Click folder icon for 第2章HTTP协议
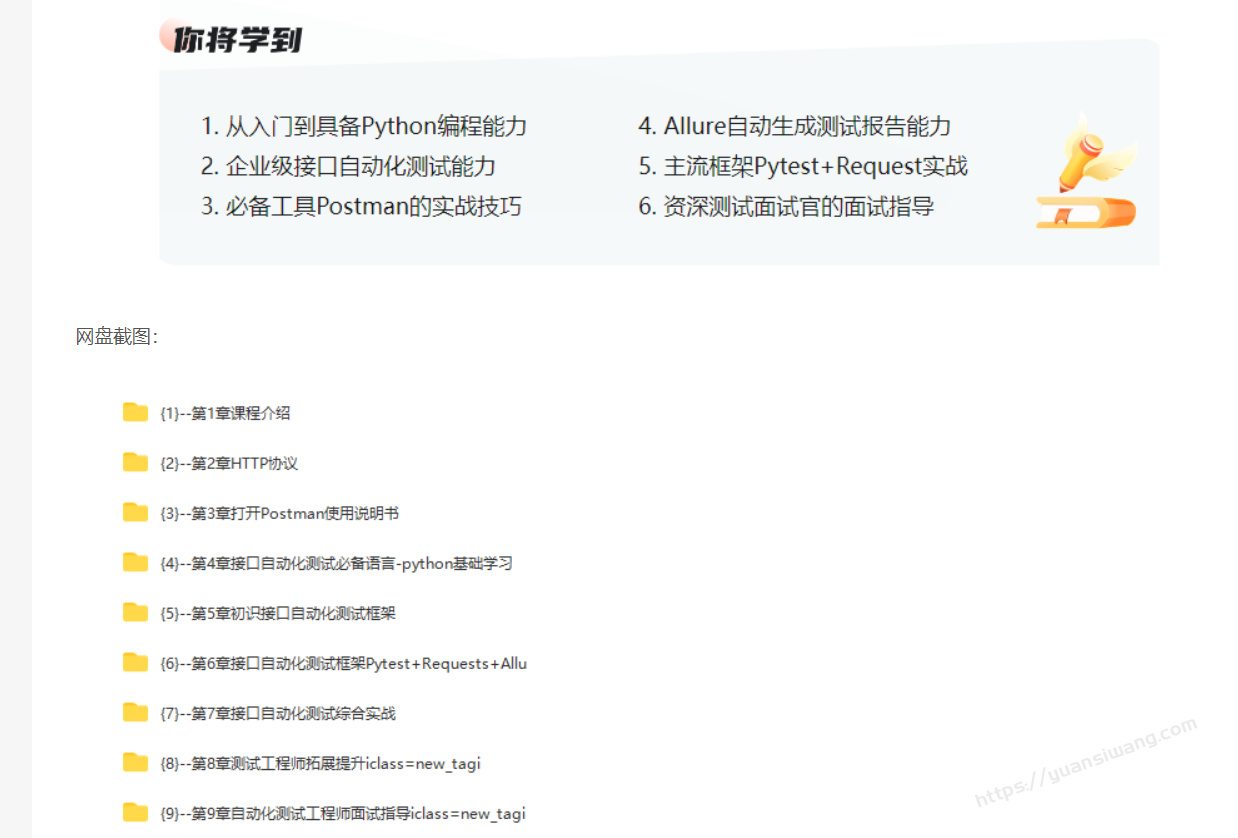The image size is (1238, 838). 135,462
